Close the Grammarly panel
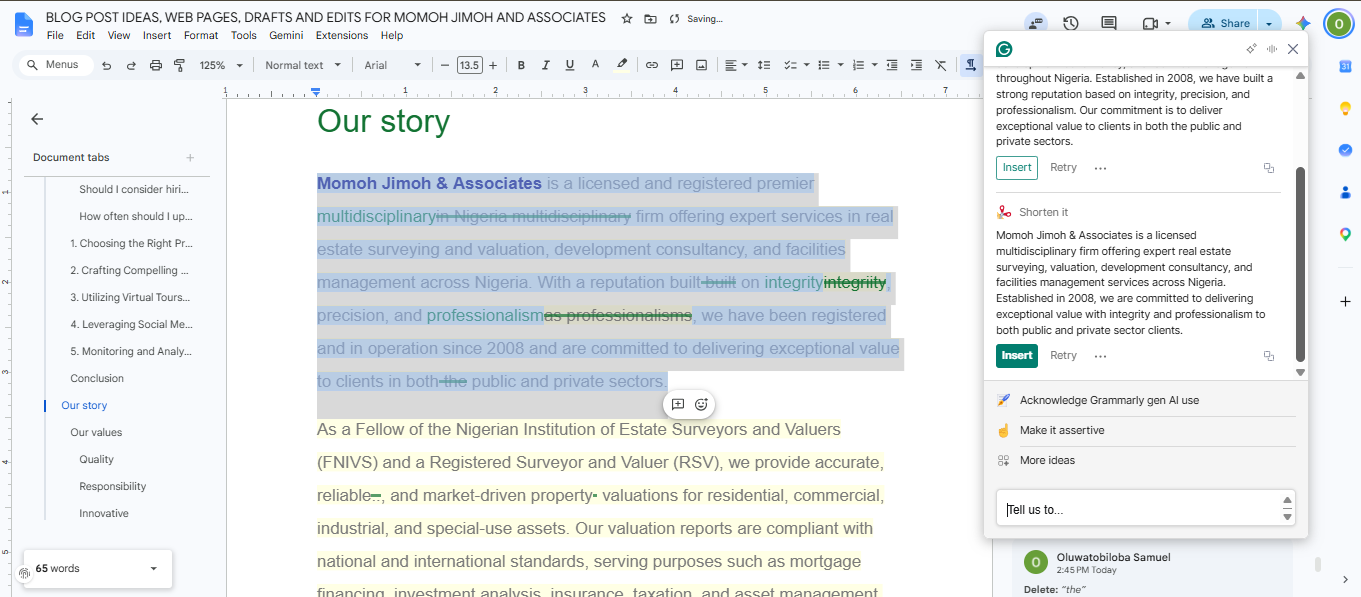 coord(1293,48)
